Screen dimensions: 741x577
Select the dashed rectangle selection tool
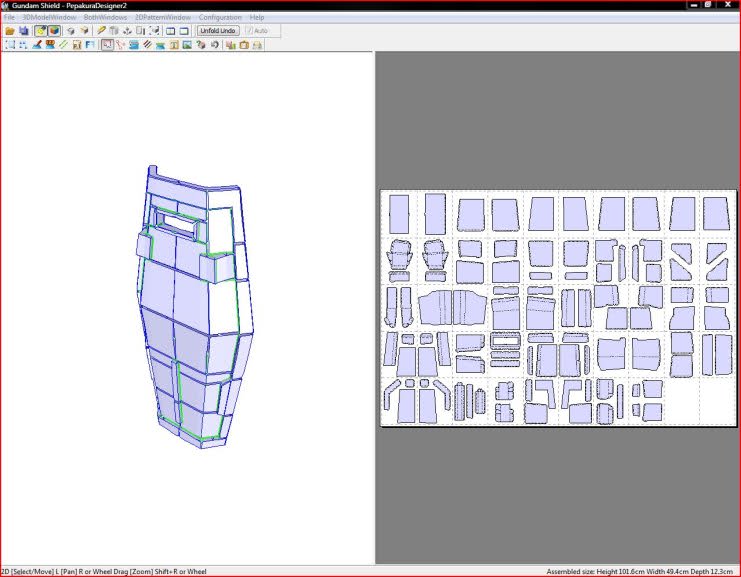click(9, 45)
